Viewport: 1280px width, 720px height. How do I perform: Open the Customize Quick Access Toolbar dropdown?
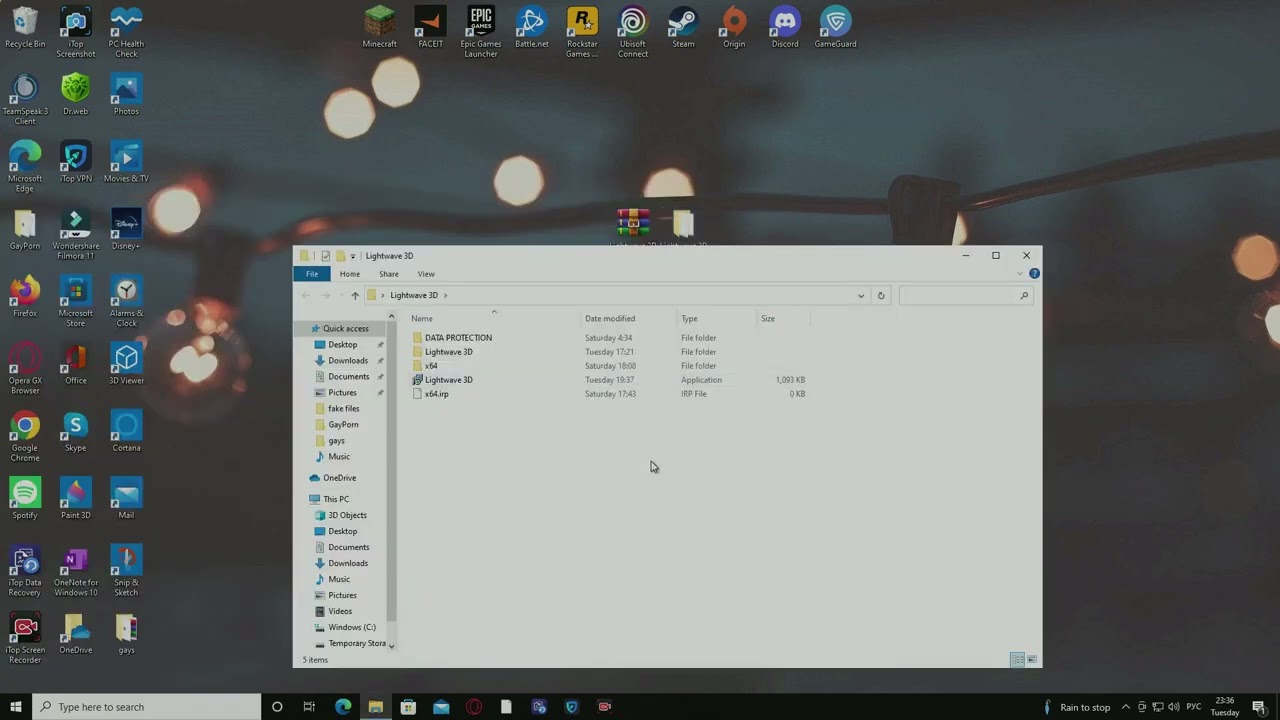tap(352, 256)
